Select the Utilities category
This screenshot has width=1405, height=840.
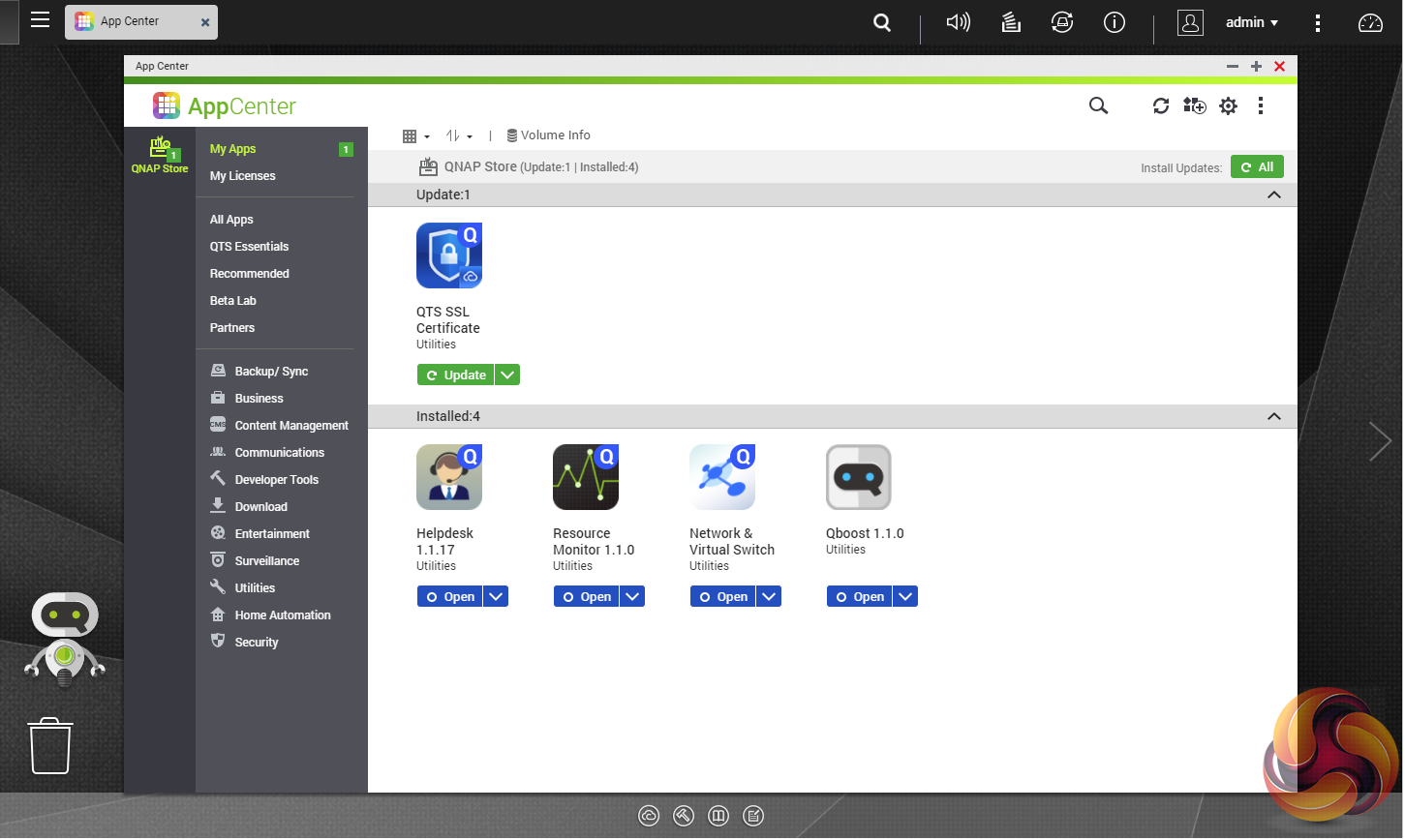pyautogui.click(x=255, y=588)
